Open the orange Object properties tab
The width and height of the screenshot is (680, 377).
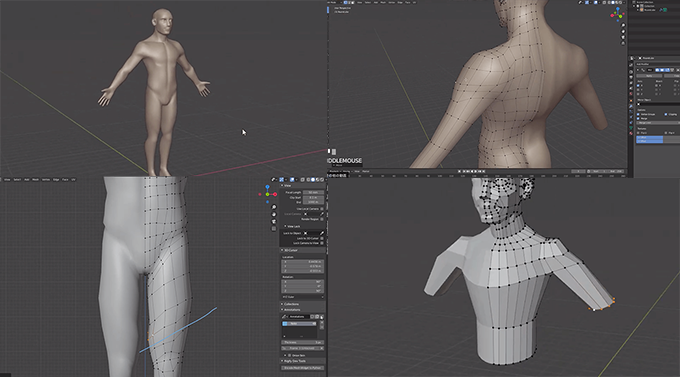631,100
